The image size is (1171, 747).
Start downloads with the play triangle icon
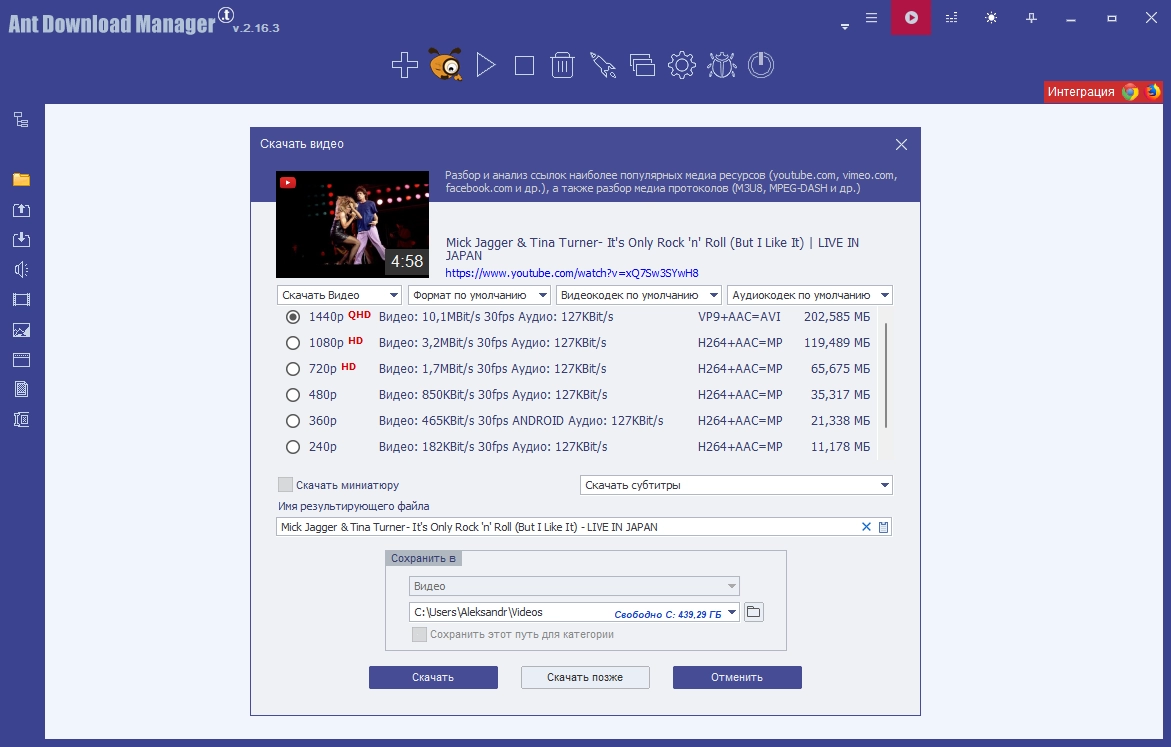coord(485,65)
